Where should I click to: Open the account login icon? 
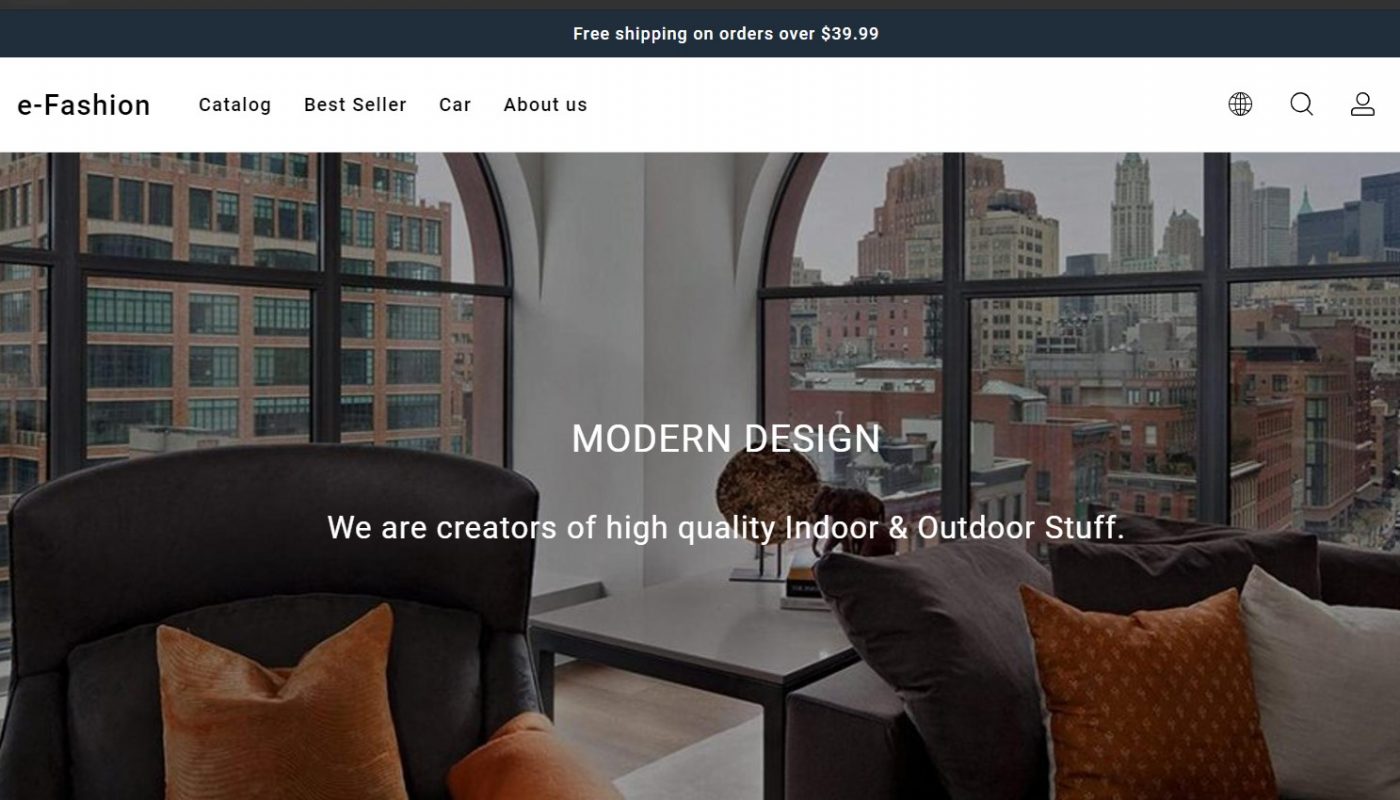pyautogui.click(x=1363, y=104)
